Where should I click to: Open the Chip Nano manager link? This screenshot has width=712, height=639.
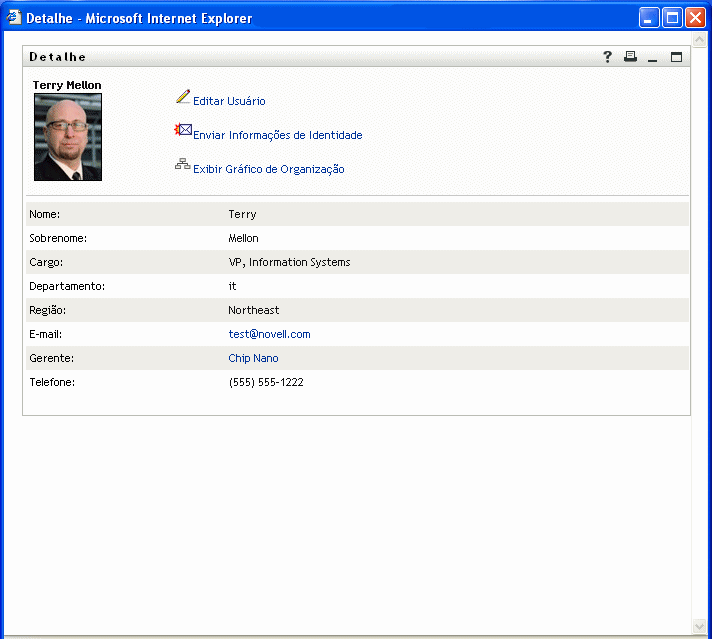pyautogui.click(x=253, y=358)
